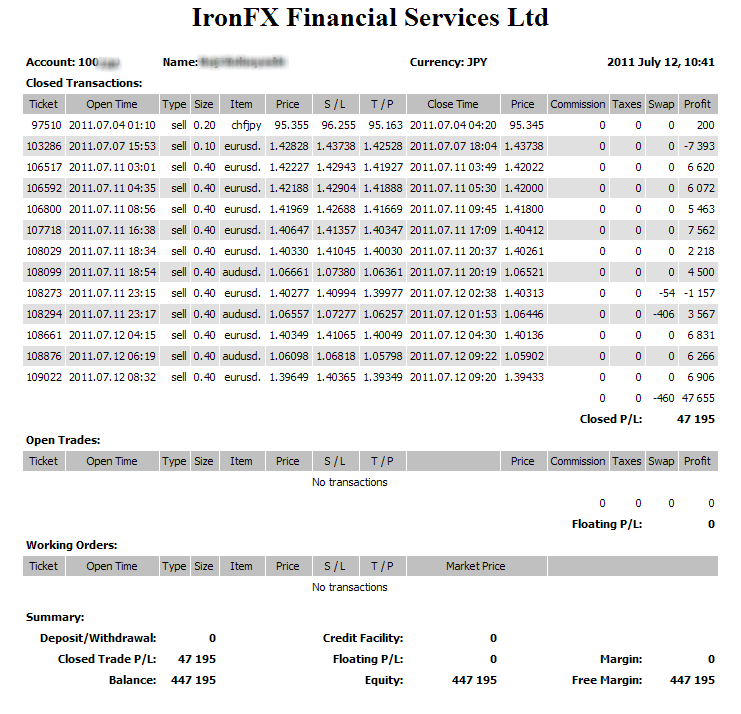
Task: Click the Closed Transactions heading
Action: [x=84, y=83]
